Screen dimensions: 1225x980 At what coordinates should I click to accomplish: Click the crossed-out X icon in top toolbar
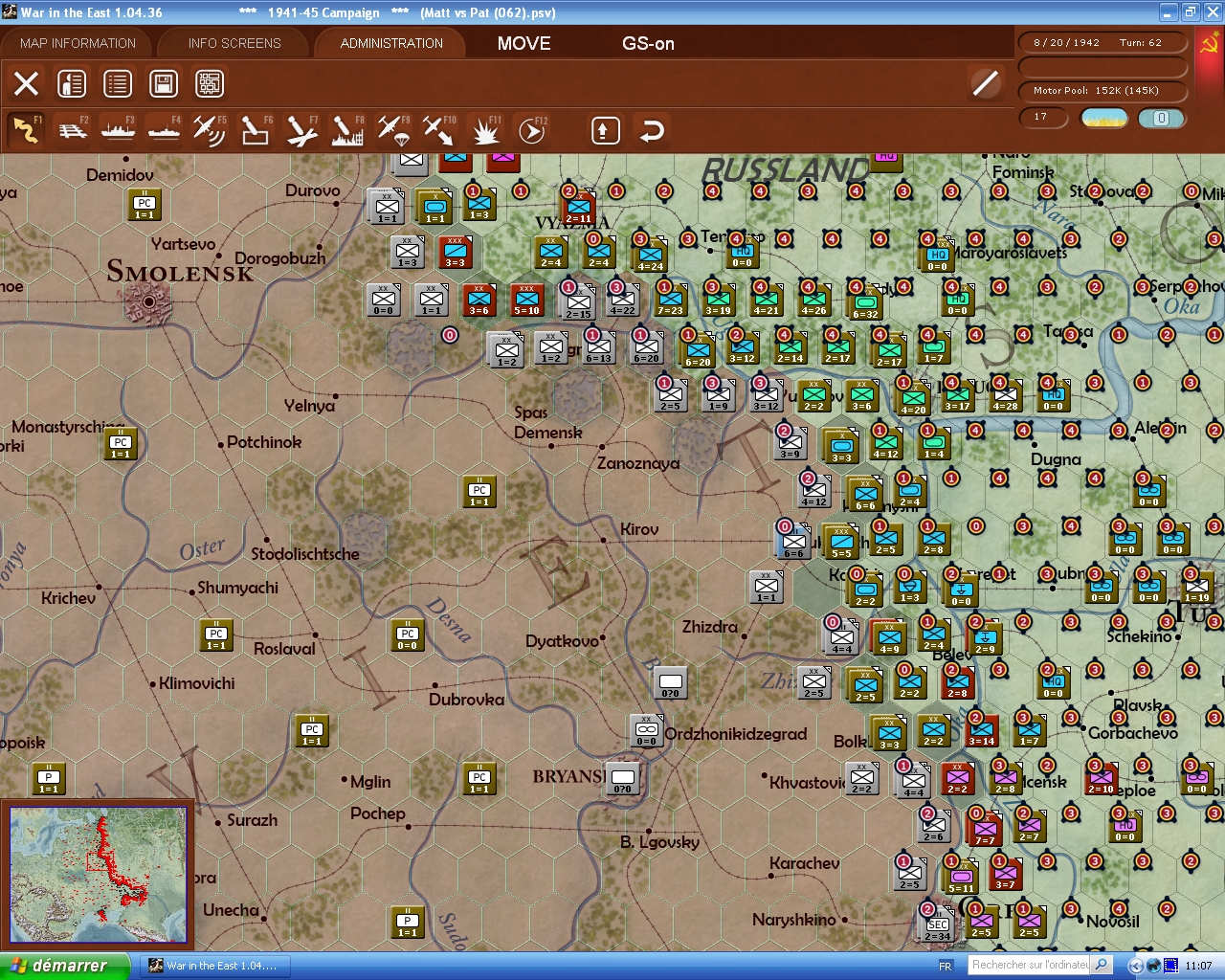27,84
